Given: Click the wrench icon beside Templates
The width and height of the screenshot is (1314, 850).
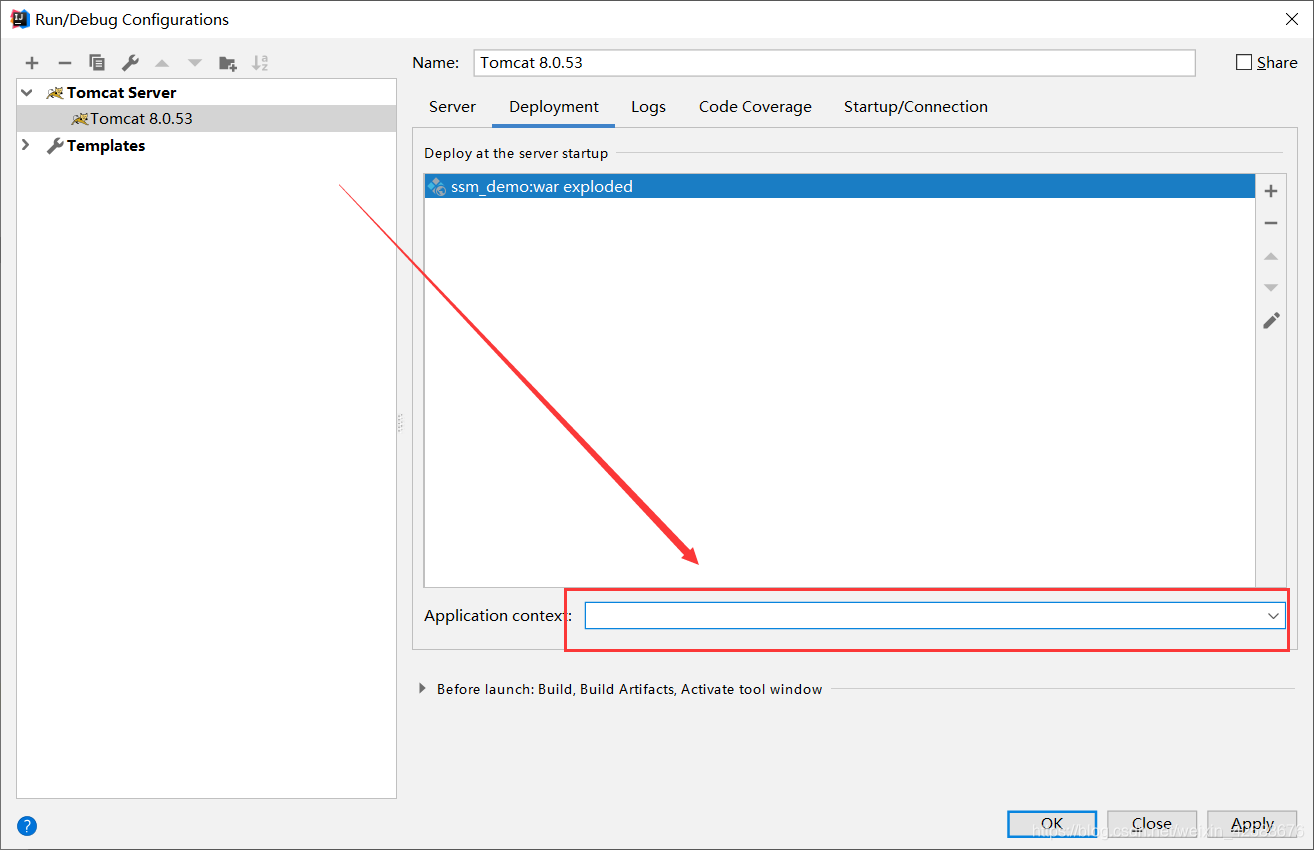Looking at the screenshot, I should click(x=55, y=146).
